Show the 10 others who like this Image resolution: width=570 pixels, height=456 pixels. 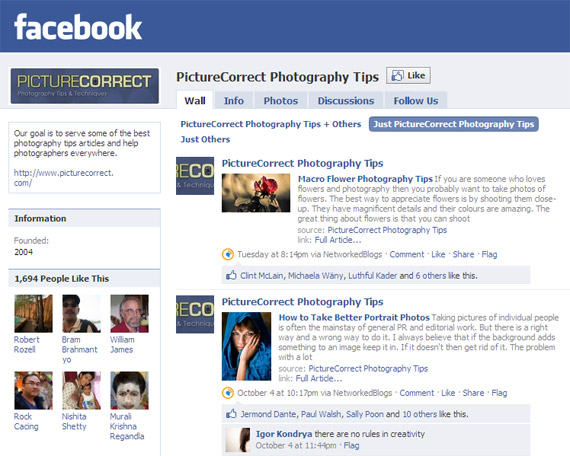[420, 414]
